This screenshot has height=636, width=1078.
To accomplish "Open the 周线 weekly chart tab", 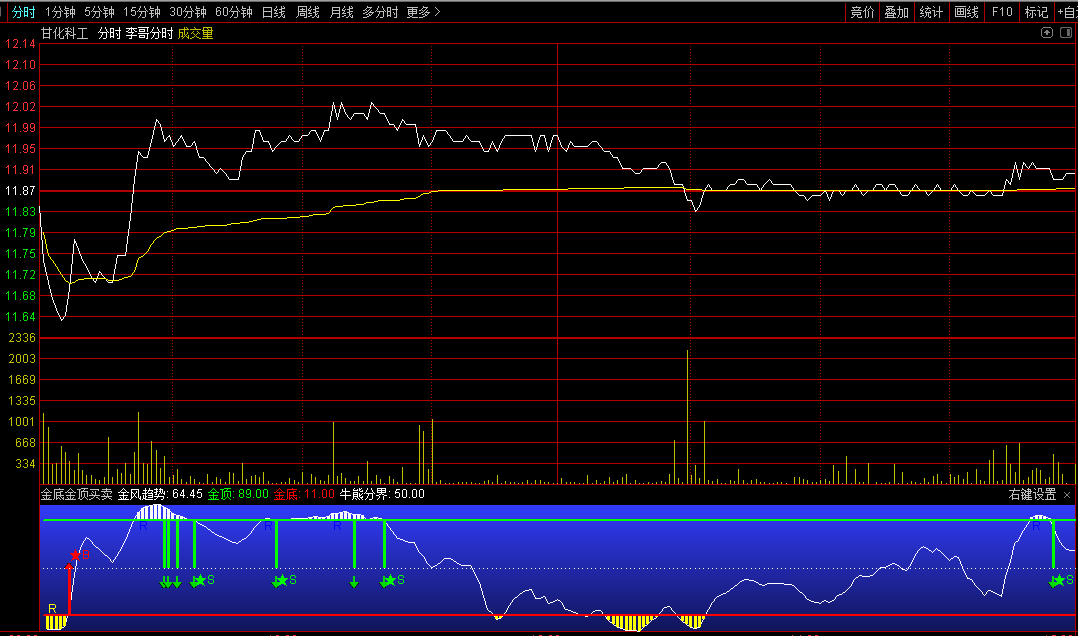I will click(x=307, y=12).
